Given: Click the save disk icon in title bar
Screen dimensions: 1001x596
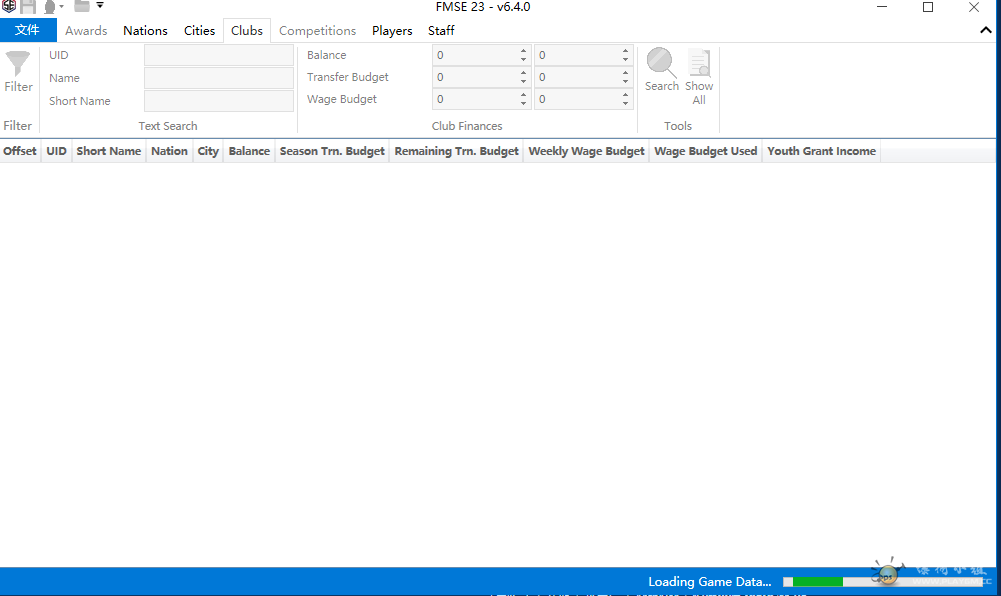Looking at the screenshot, I should tap(28, 7).
